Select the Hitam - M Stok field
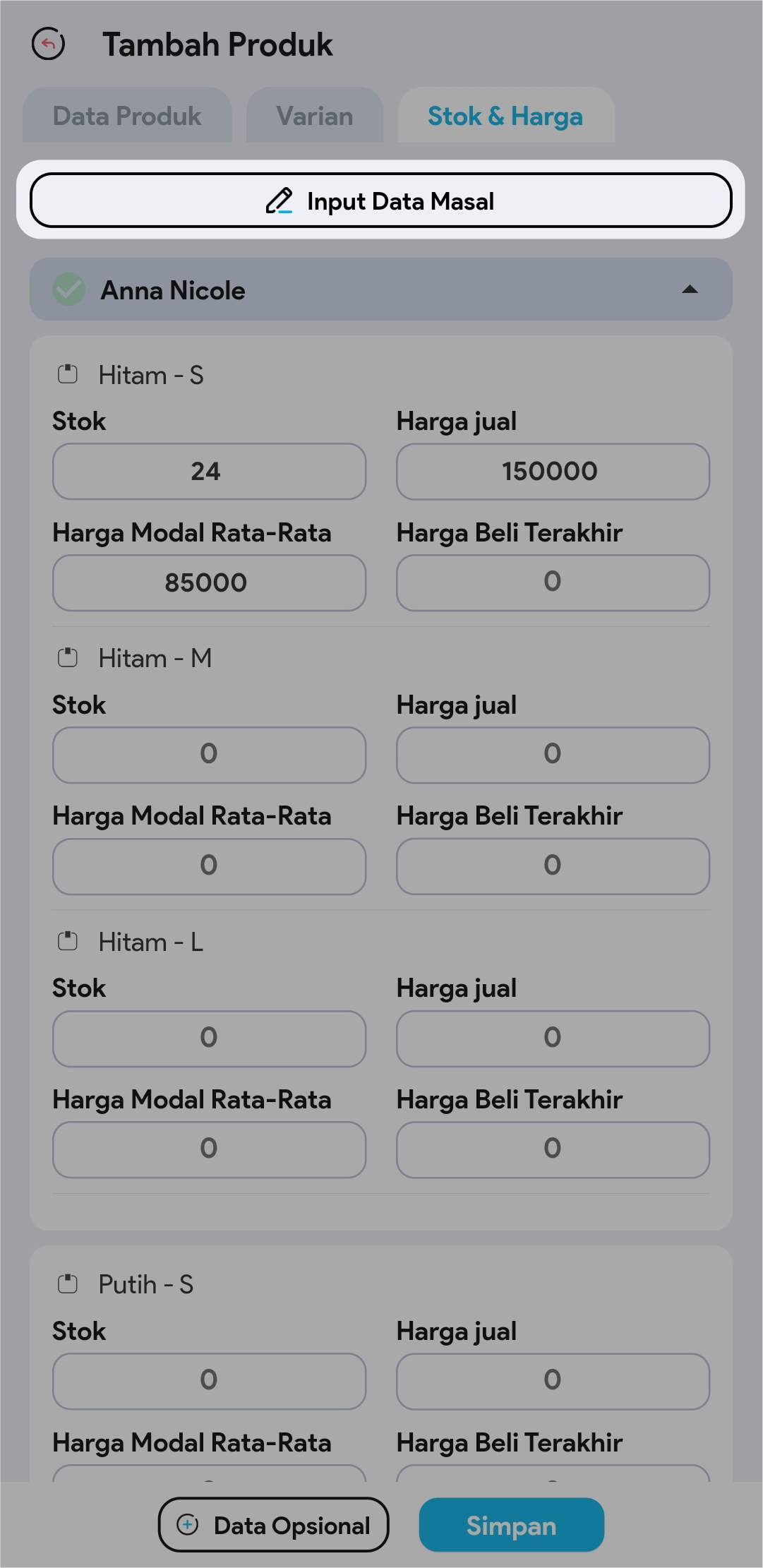Screen dimensions: 763x1568 [209, 755]
